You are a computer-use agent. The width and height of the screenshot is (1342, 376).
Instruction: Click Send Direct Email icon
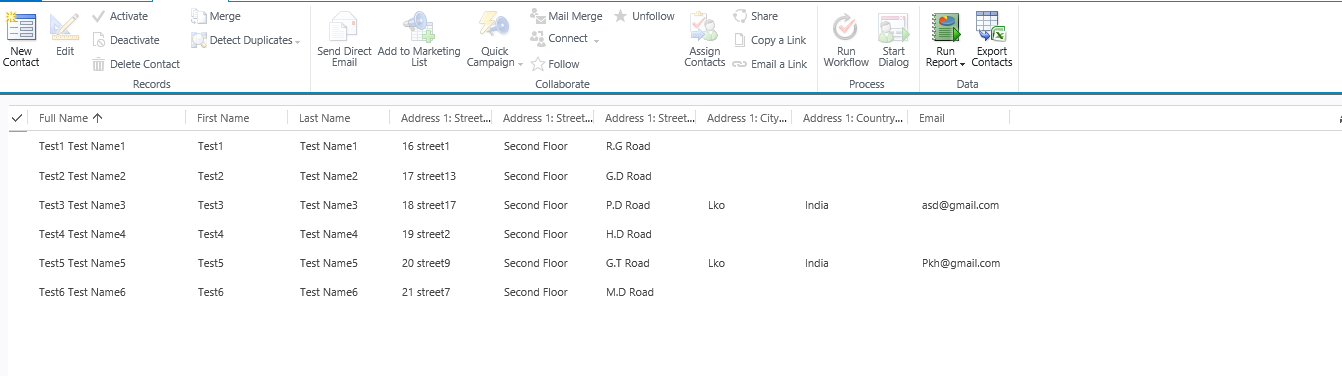(344, 26)
